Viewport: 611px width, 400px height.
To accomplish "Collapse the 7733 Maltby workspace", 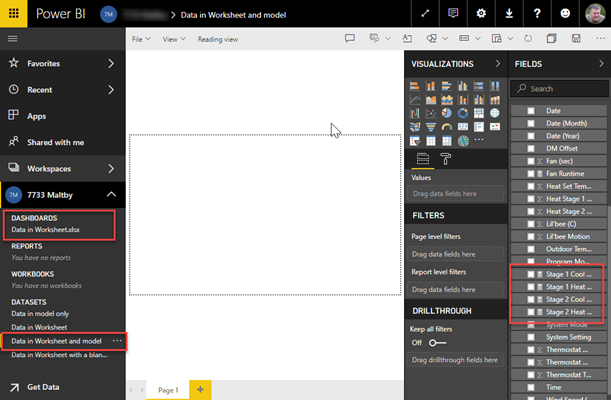I will [111, 194].
